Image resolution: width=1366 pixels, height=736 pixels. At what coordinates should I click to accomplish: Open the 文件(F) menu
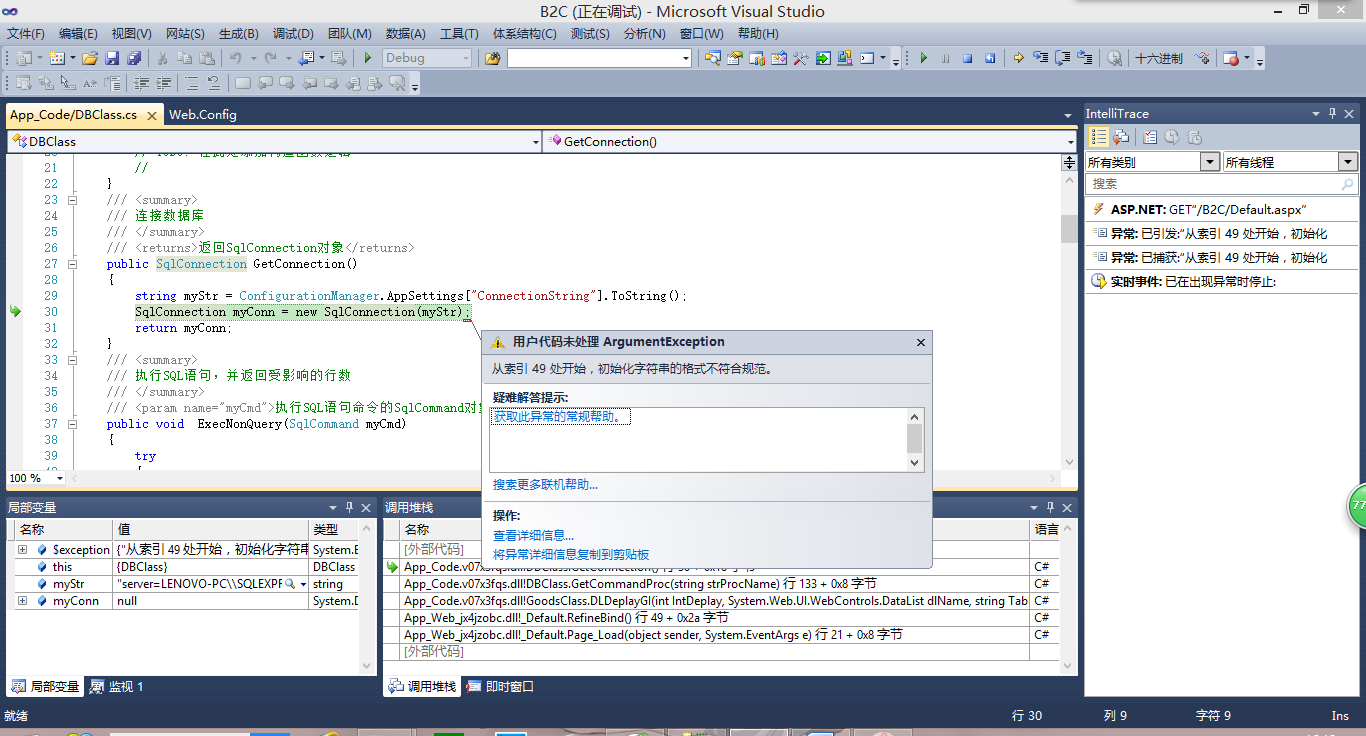point(25,33)
